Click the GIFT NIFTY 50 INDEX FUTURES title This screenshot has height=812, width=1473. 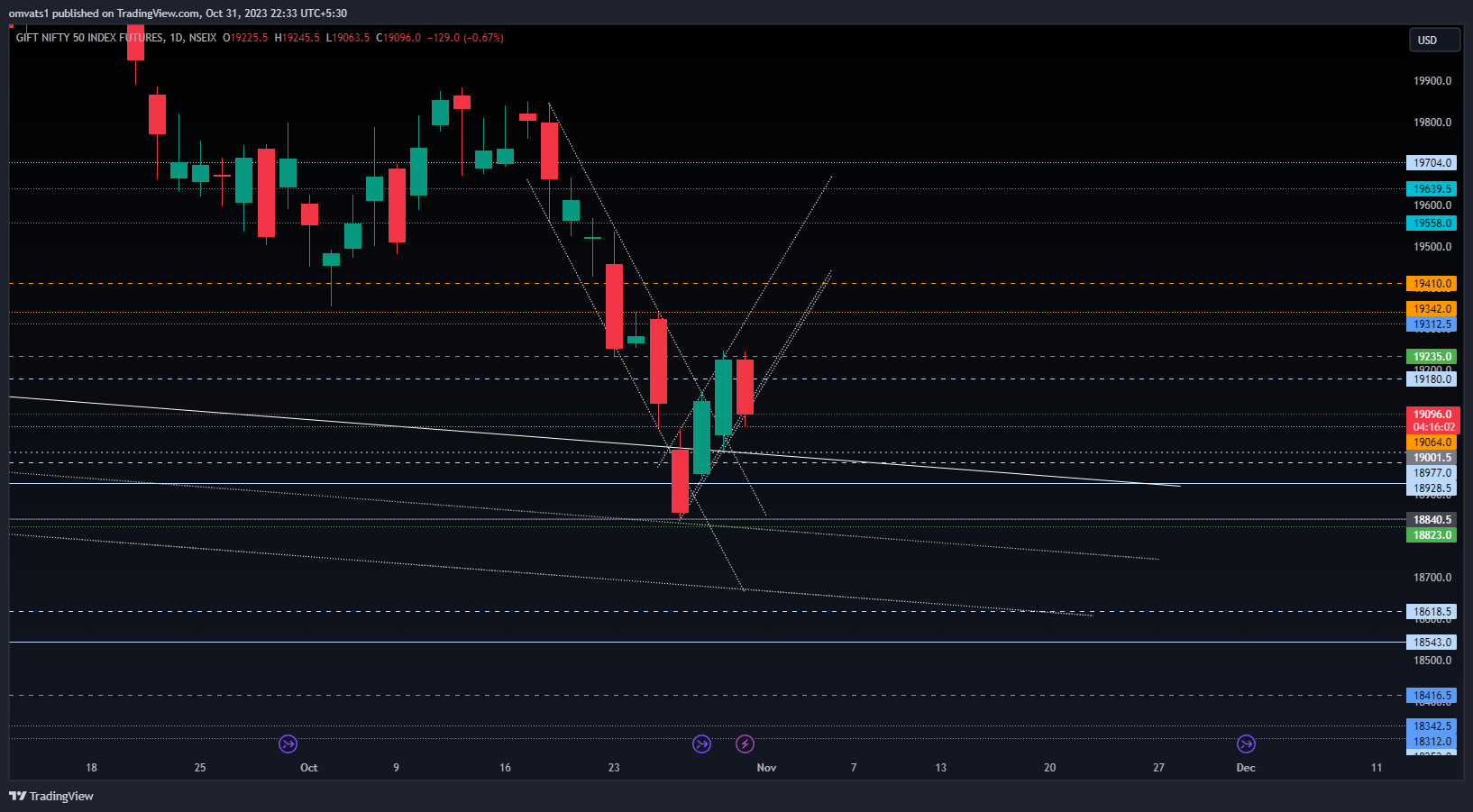[x=90, y=38]
